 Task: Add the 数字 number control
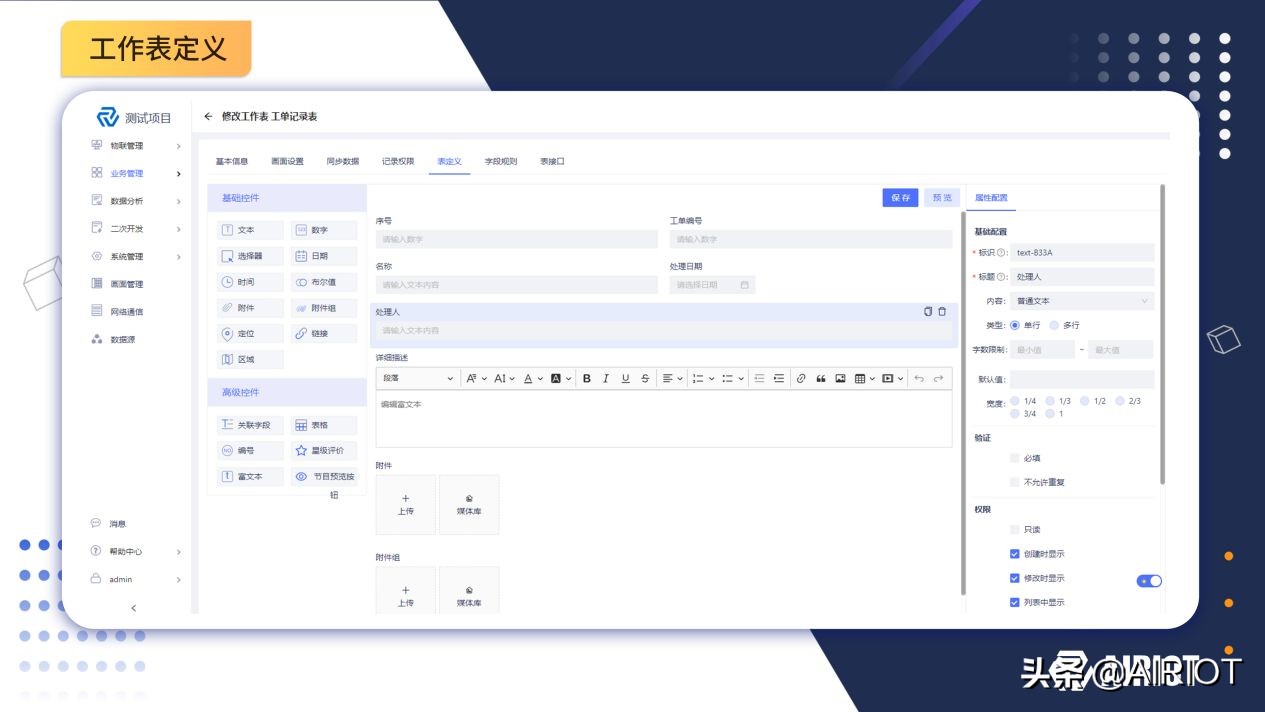324,230
